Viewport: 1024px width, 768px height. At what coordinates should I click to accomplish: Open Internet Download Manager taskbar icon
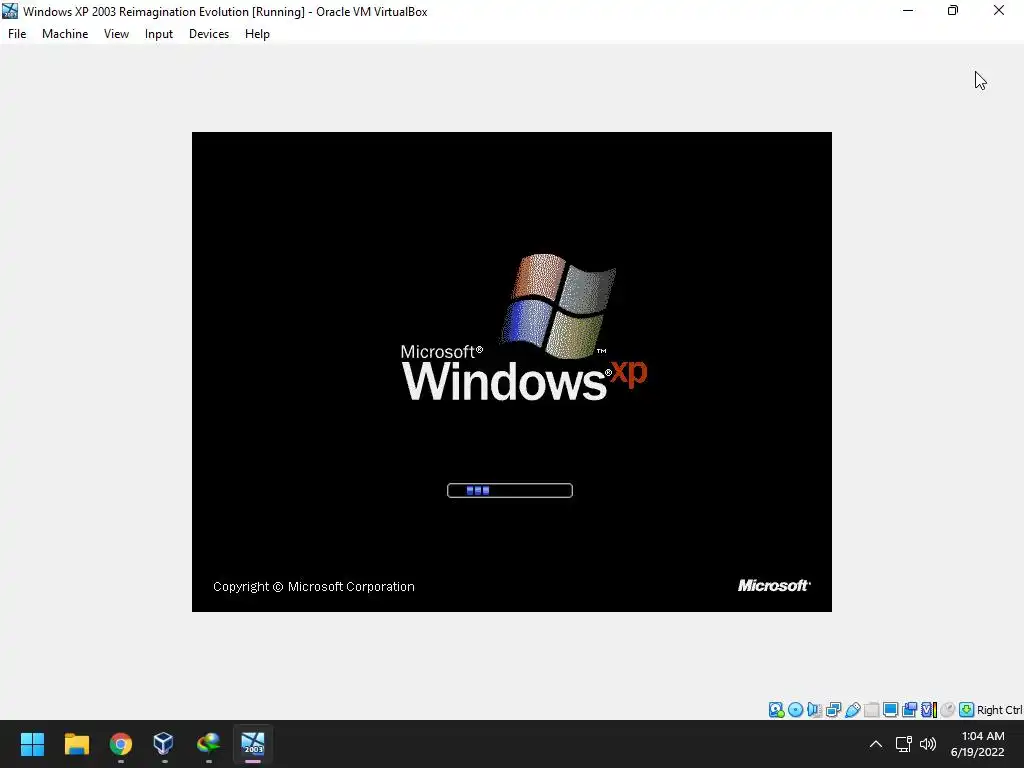[208, 744]
